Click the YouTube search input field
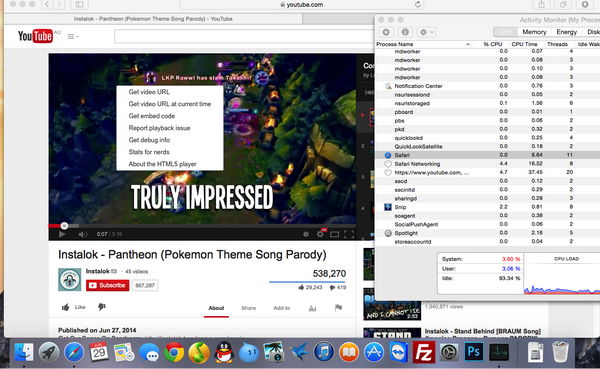This screenshot has width=600, height=369. pyautogui.click(x=244, y=37)
